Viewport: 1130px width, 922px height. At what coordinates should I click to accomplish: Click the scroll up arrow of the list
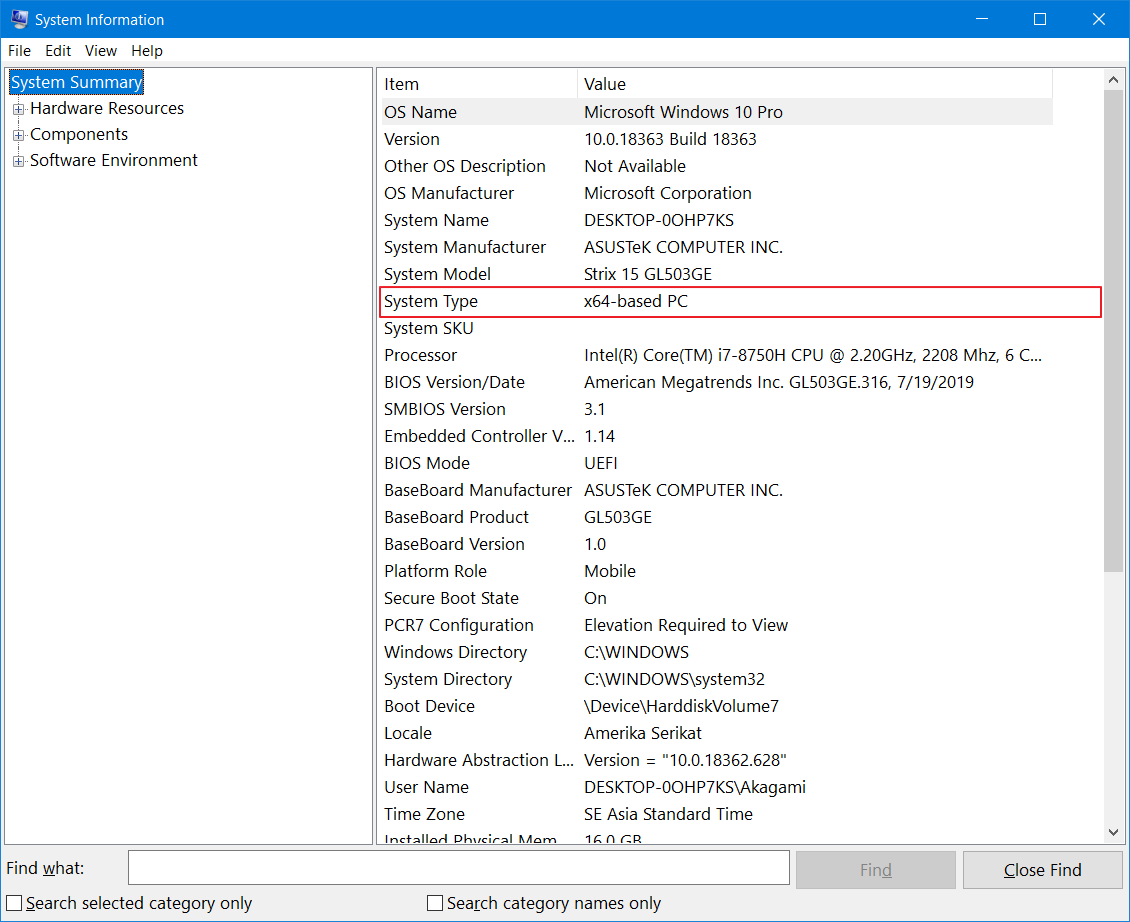(x=1114, y=79)
